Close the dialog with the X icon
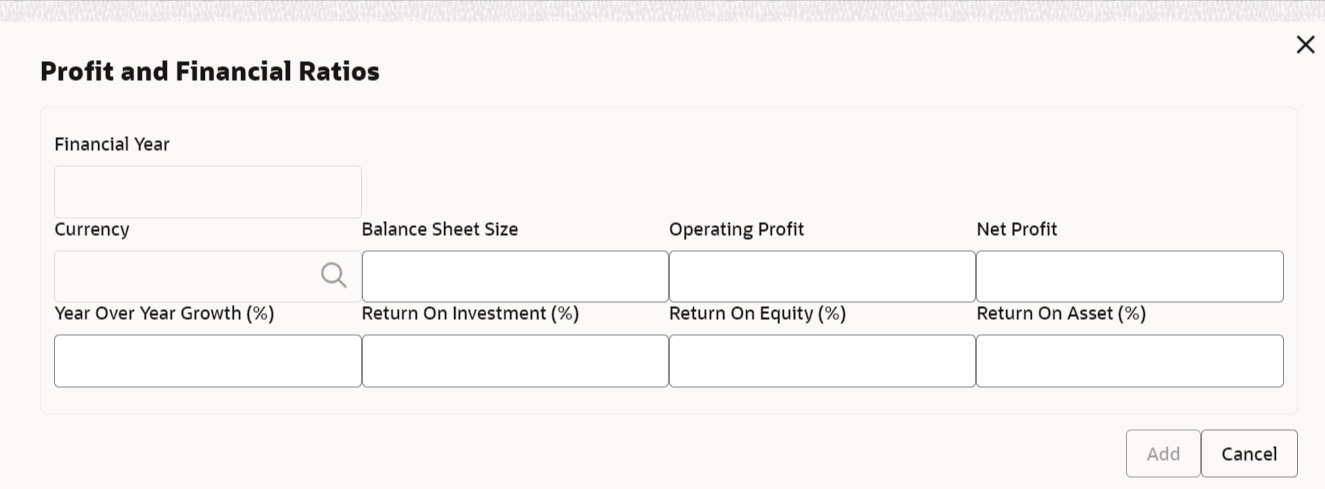The image size is (1325, 489). tap(1305, 45)
